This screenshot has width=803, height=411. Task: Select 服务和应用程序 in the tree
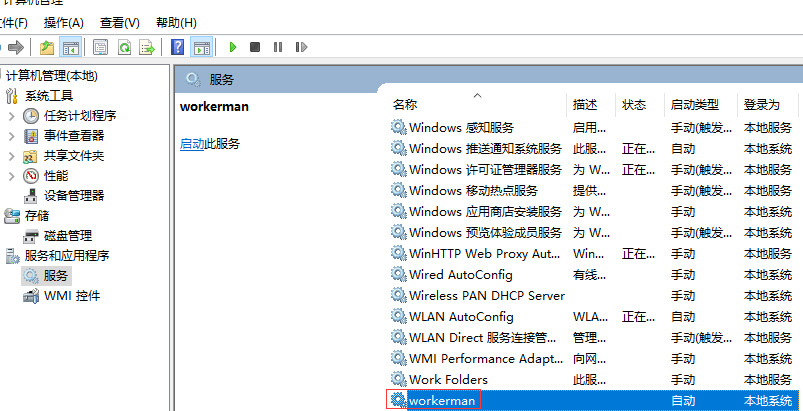(x=67, y=255)
